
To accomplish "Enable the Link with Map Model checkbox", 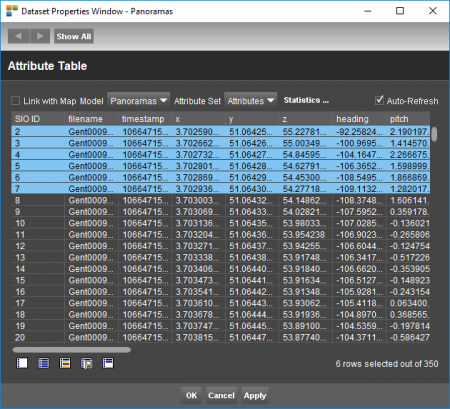I will (16, 101).
